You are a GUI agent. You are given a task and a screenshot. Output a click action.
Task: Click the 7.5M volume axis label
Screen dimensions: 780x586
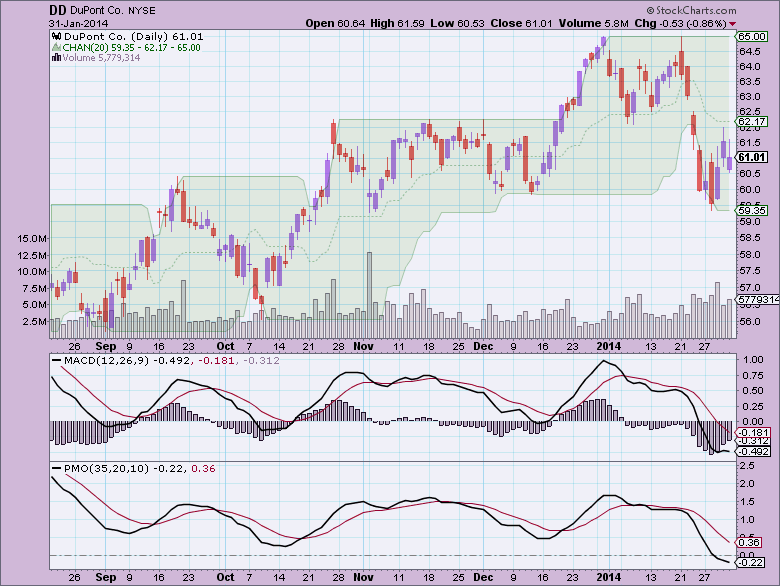coord(34,289)
